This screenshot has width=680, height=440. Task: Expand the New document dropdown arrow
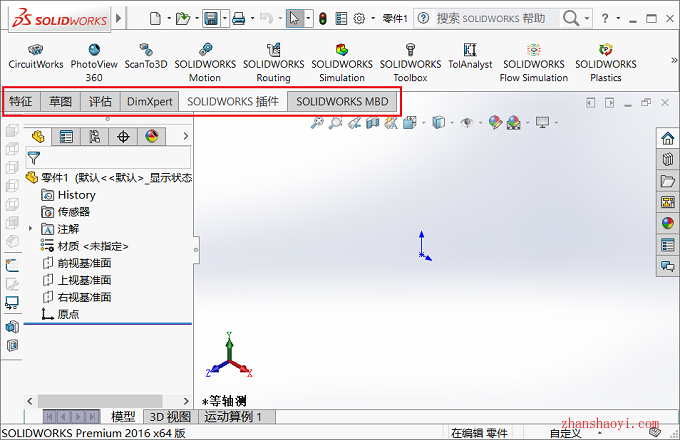point(169,19)
